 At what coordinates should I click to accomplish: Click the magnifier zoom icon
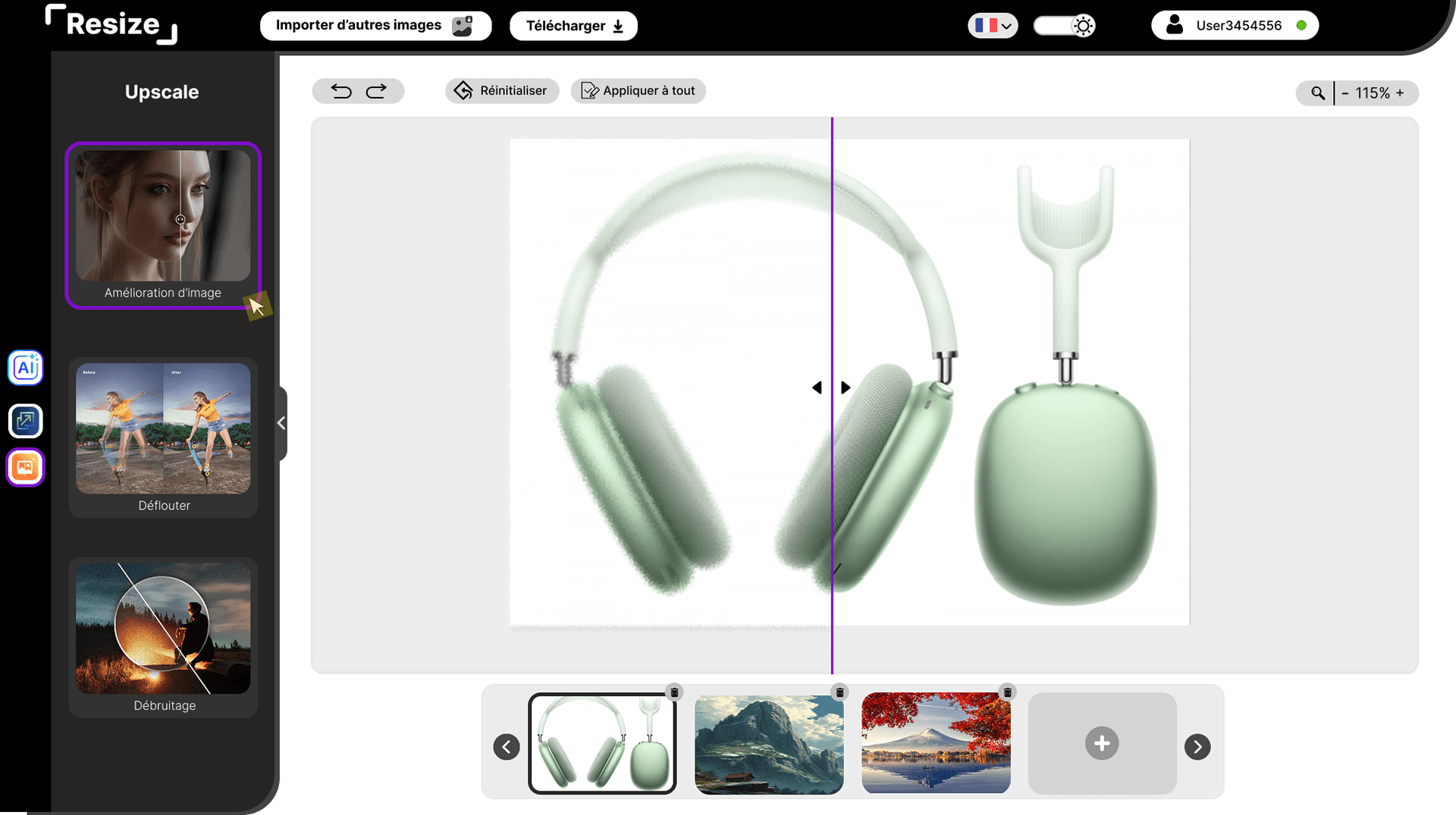[1318, 93]
